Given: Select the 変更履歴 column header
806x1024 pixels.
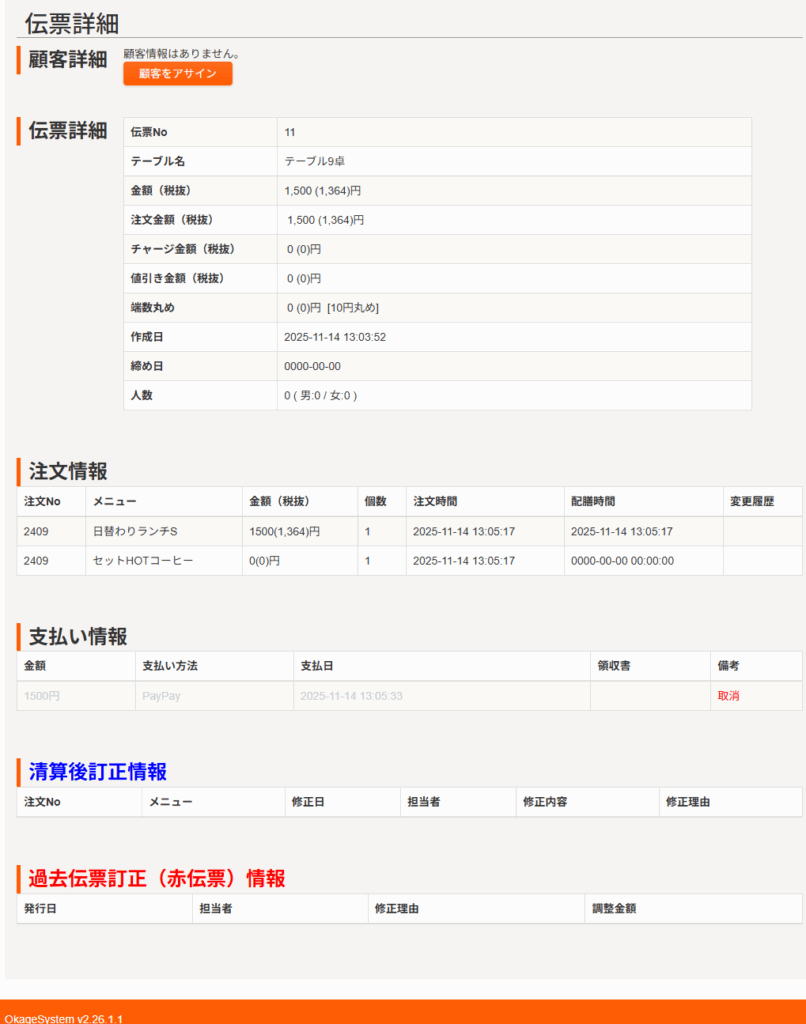Looking at the screenshot, I should pos(752,502).
